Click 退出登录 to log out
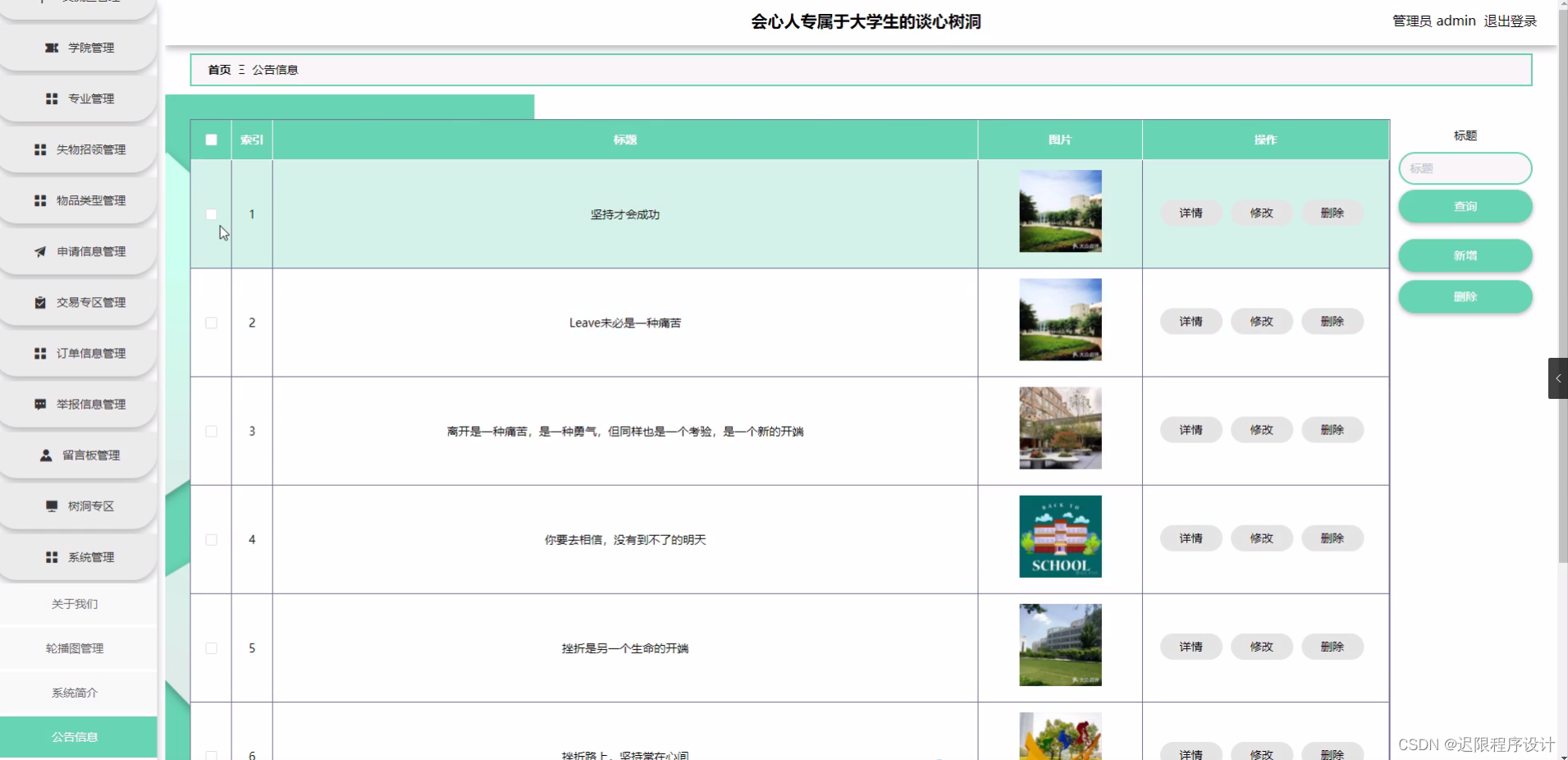The image size is (1568, 760). 1510,21
